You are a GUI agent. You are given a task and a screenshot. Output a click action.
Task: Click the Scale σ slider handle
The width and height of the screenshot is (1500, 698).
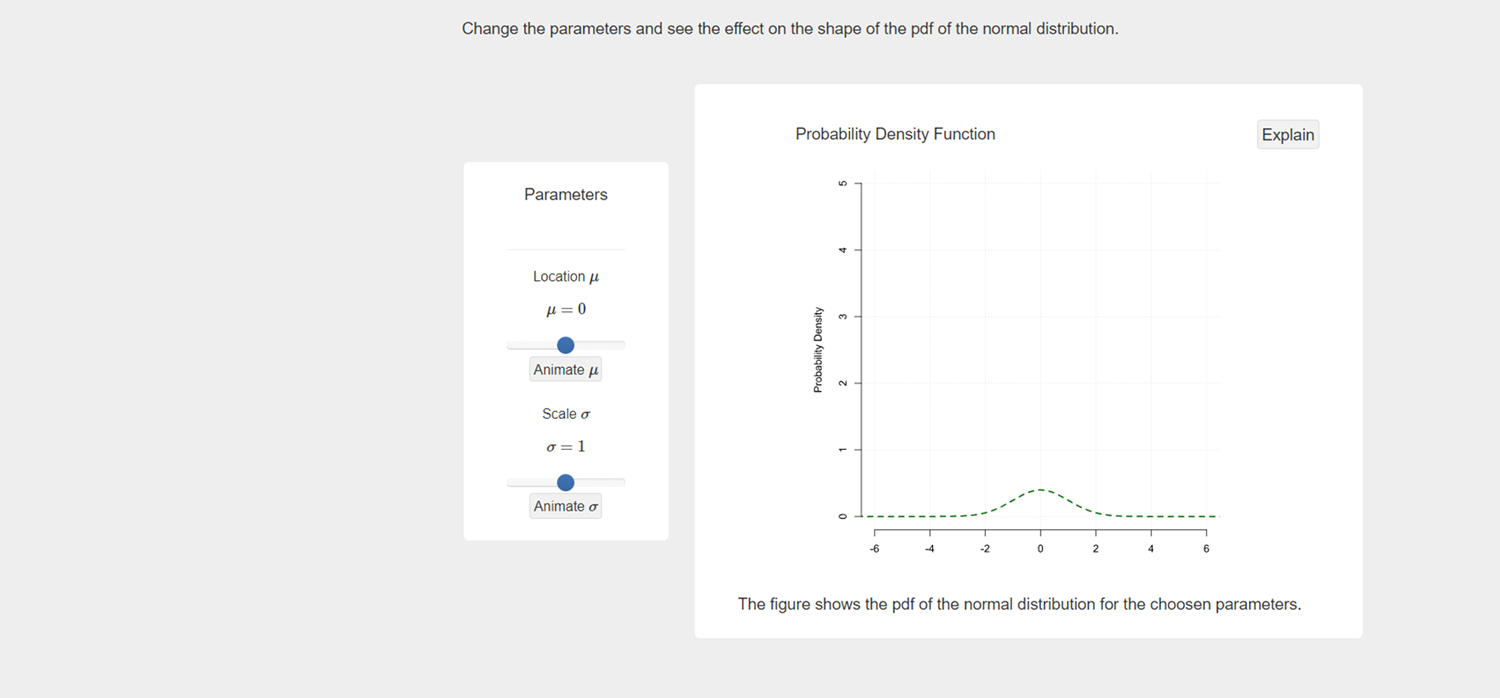pos(566,482)
